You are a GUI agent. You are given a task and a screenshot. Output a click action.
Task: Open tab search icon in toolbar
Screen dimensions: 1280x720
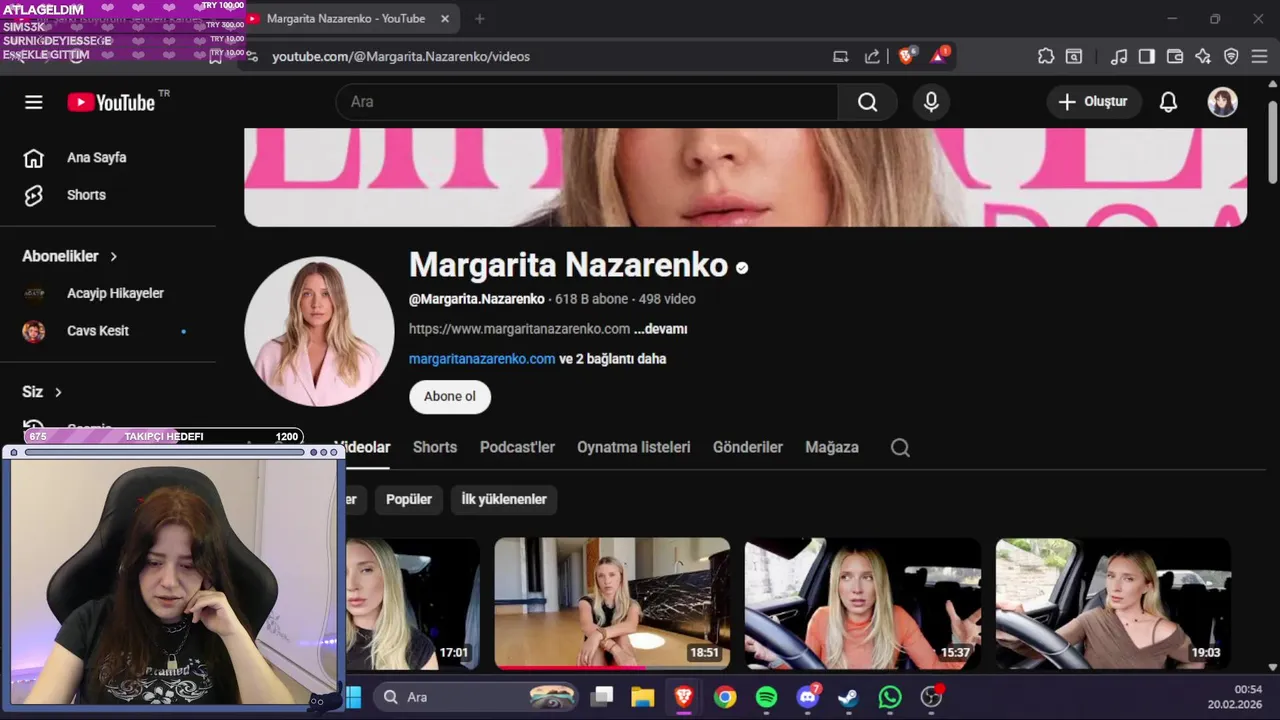1074,56
